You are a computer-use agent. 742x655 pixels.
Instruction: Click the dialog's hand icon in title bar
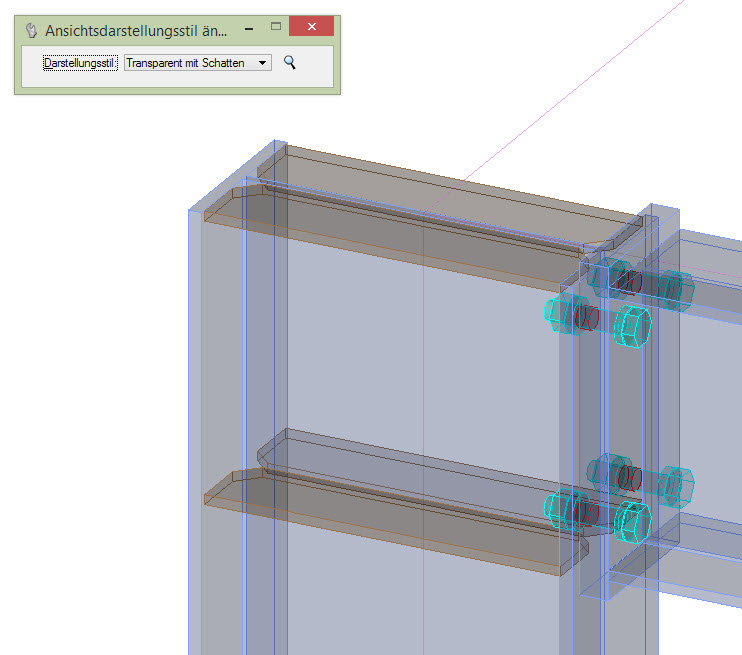(31, 30)
